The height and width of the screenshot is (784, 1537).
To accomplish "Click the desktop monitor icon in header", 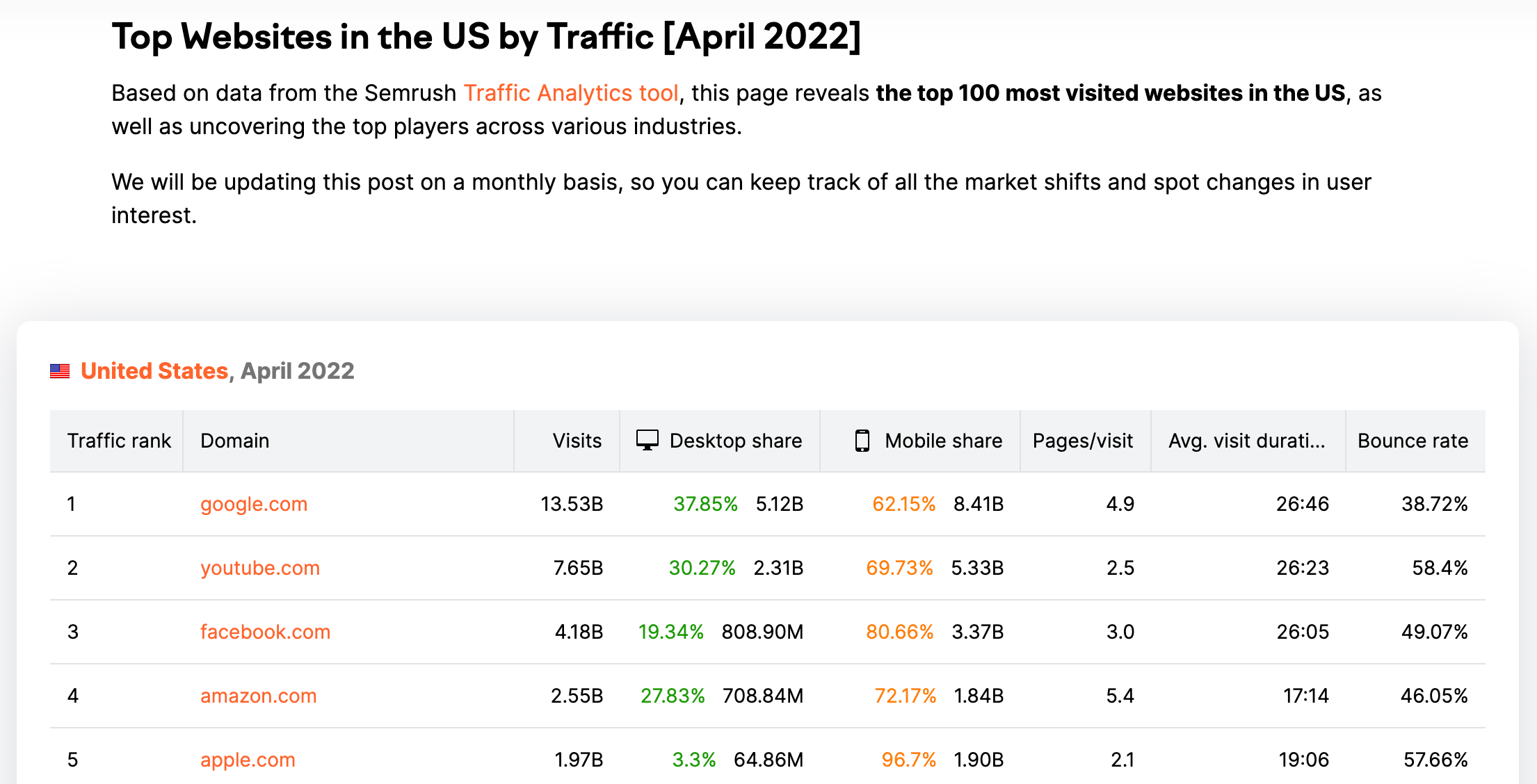I will pyautogui.click(x=647, y=441).
